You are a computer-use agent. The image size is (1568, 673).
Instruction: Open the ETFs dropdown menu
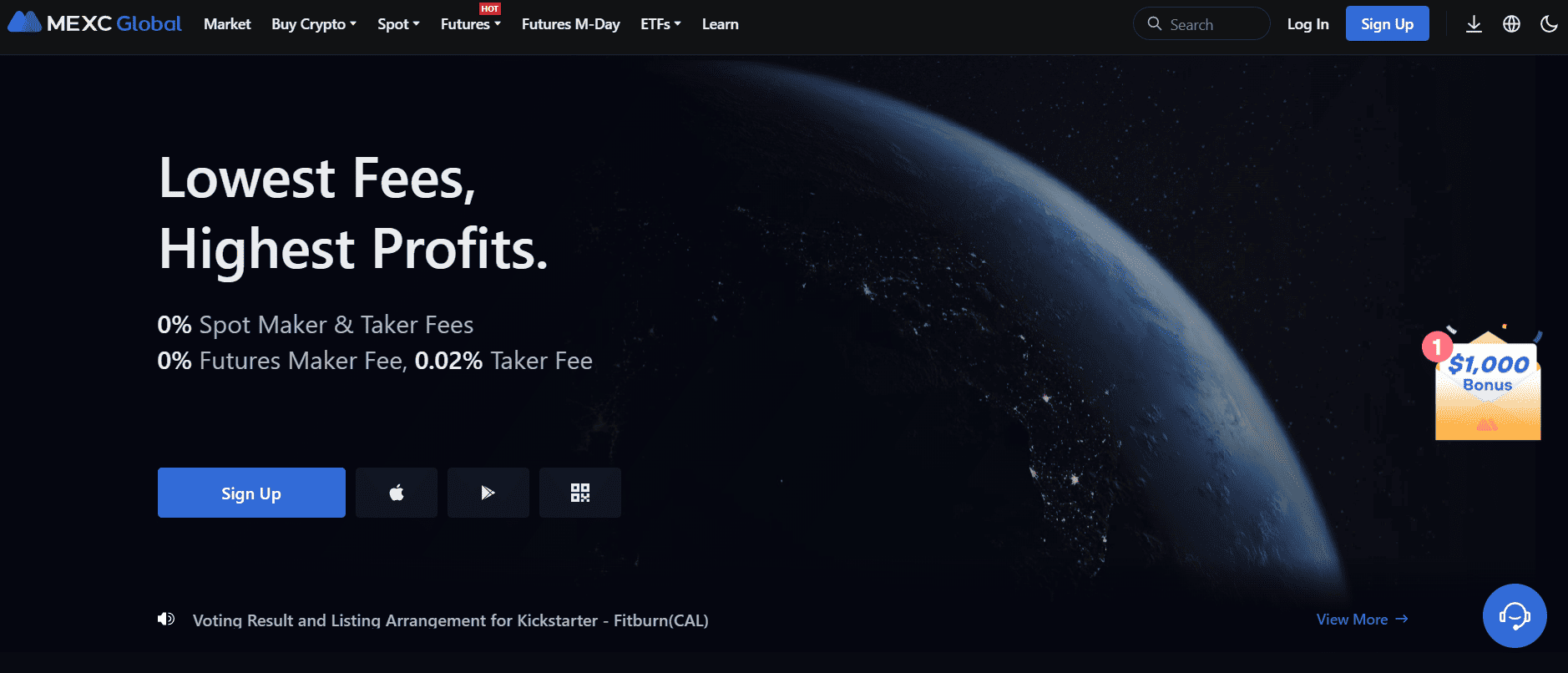(x=660, y=24)
